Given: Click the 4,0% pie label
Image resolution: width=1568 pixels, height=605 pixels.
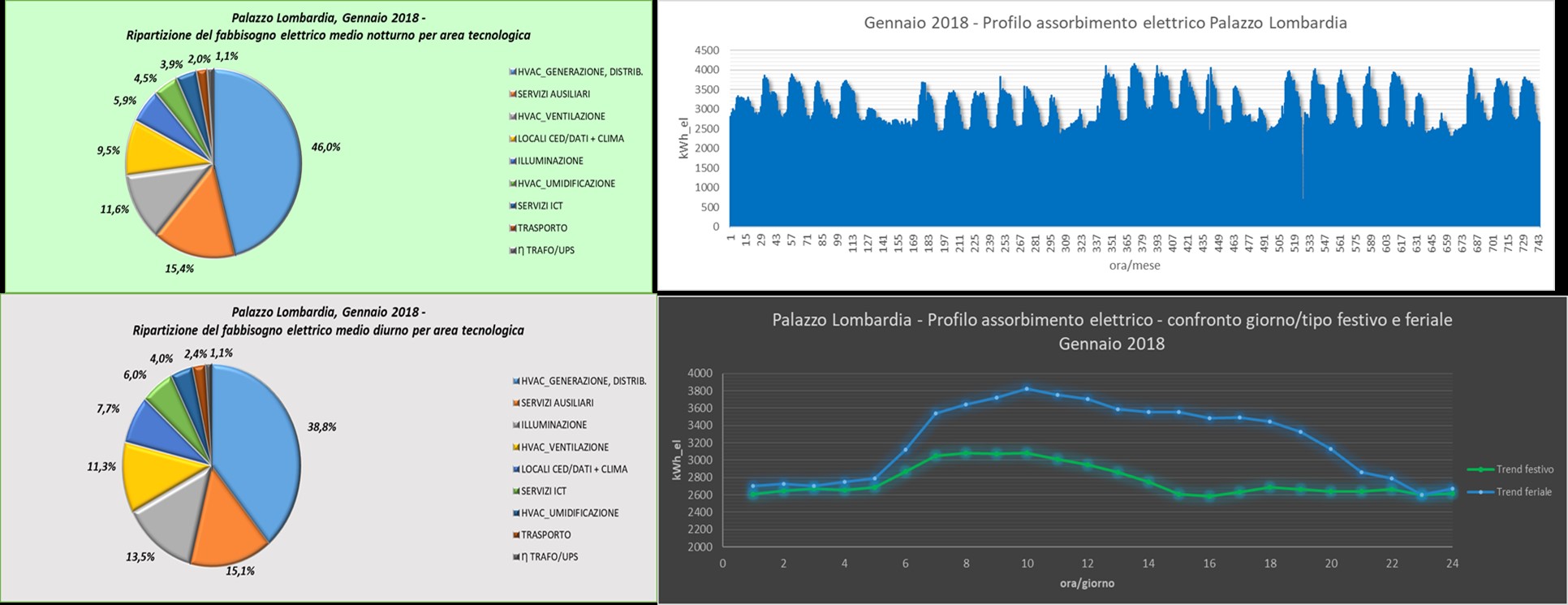Looking at the screenshot, I should click(x=161, y=358).
